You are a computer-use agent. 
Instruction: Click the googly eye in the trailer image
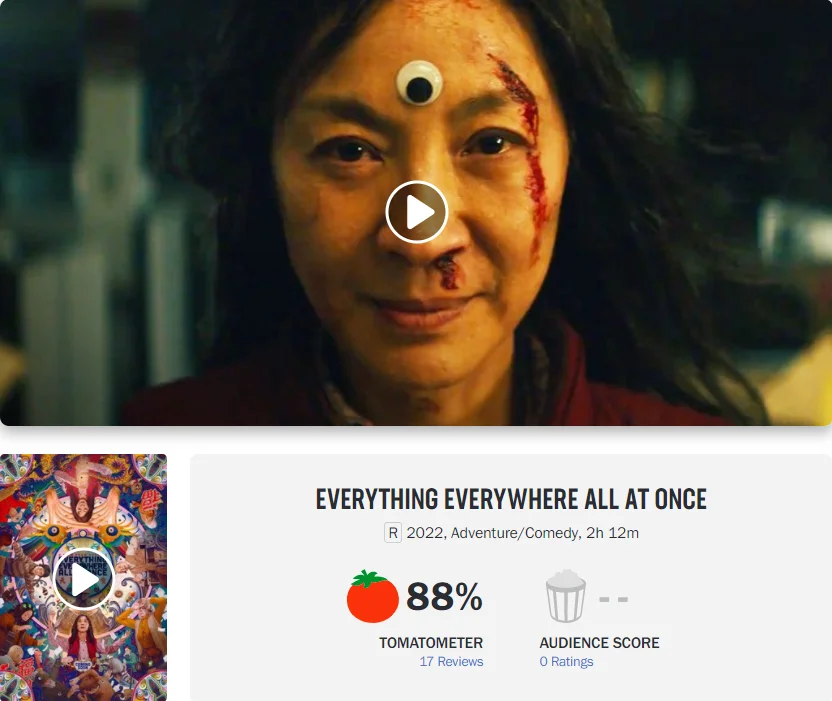[x=419, y=83]
